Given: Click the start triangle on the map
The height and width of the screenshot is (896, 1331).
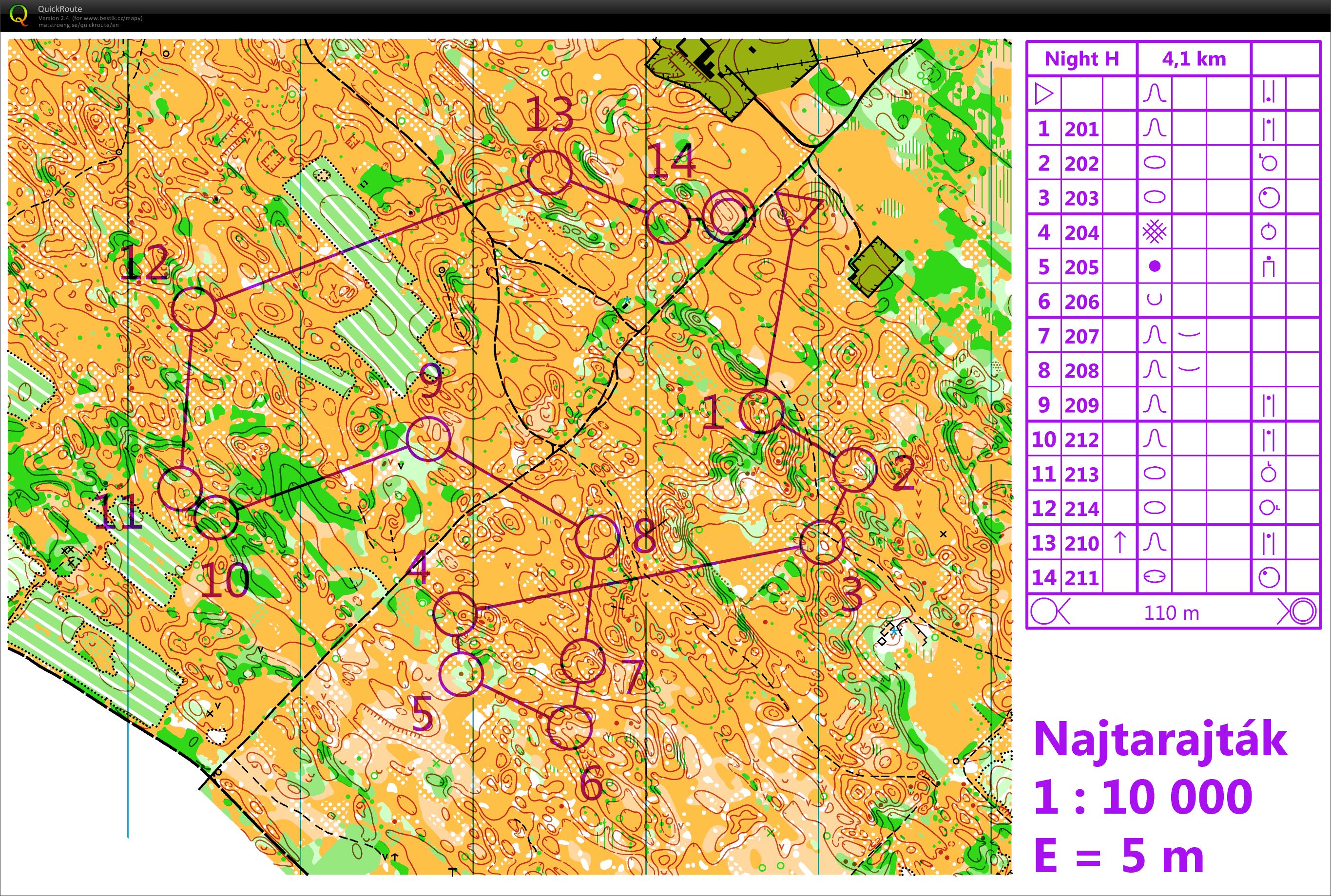Looking at the screenshot, I should click(x=798, y=210).
